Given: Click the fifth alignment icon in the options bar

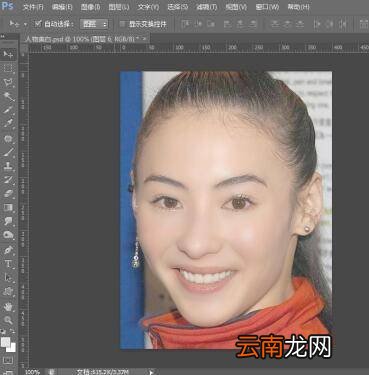Looking at the screenshot, I should [240, 24].
